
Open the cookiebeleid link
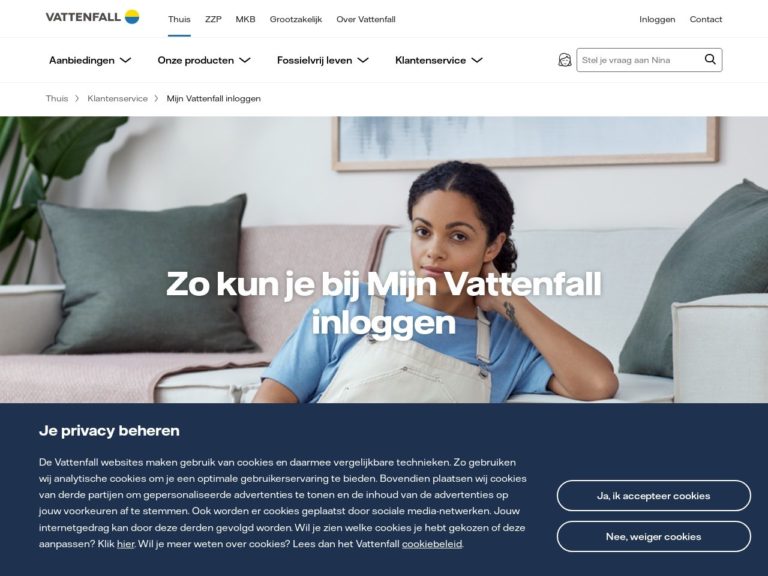tap(432, 544)
